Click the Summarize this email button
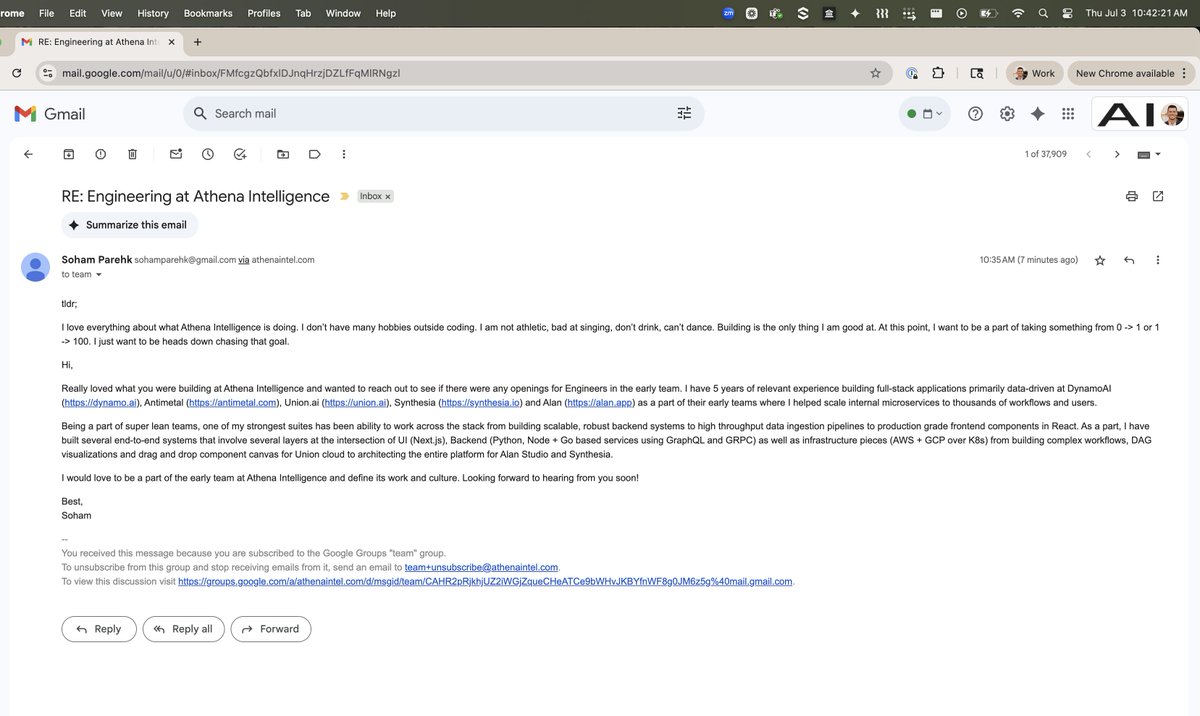This screenshot has width=1200, height=716. 128,225
